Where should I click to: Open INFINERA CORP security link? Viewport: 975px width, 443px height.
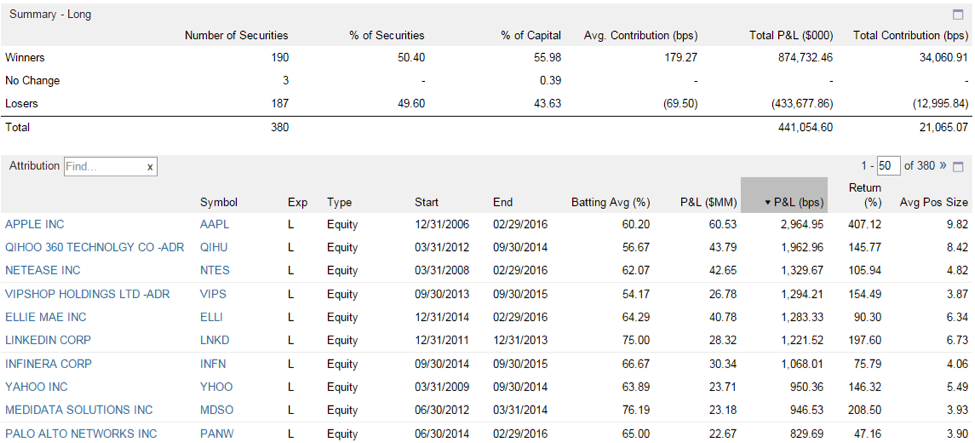tap(48, 363)
